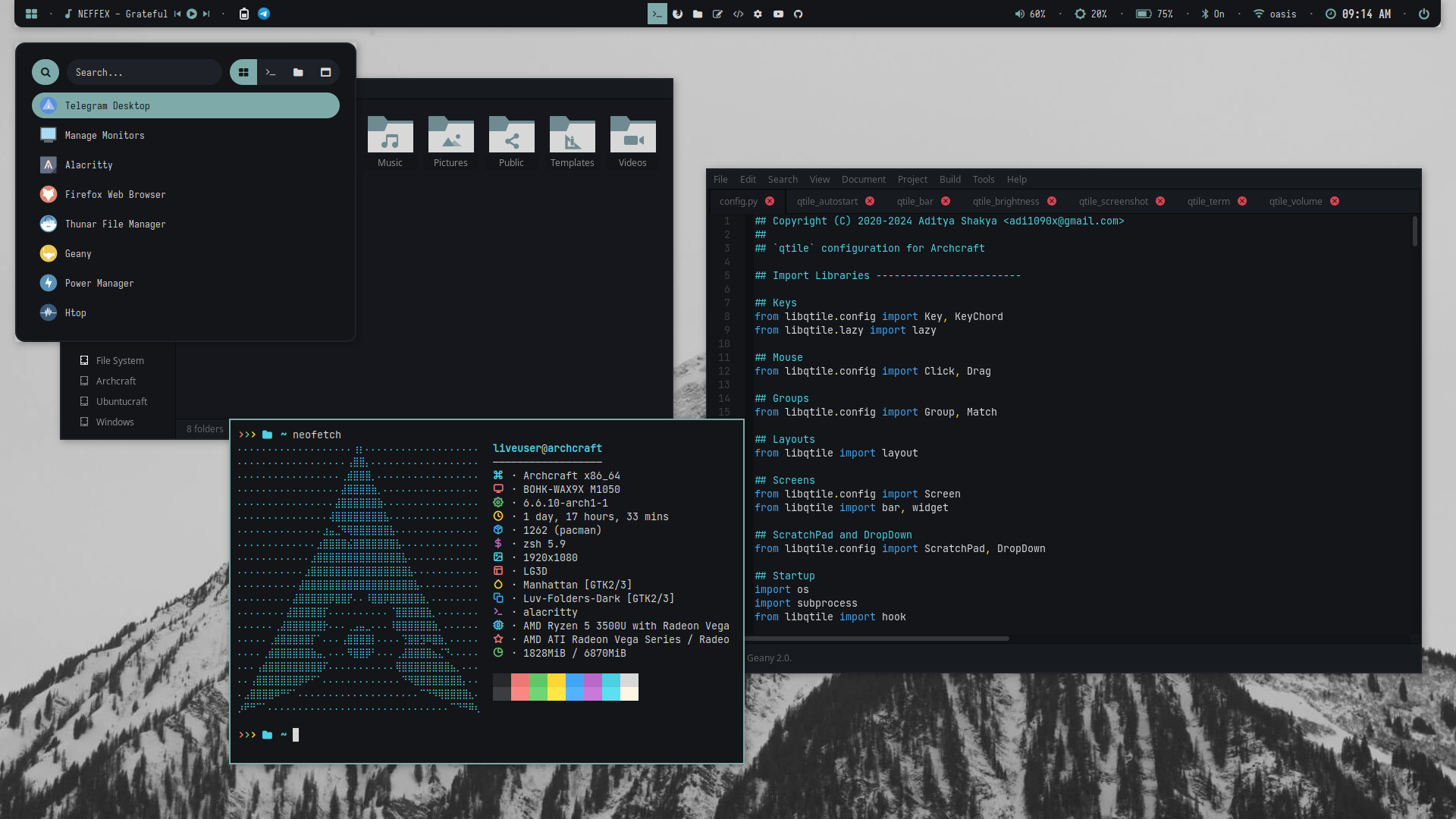Click the red color block in neofetch
1456x819 pixels.
[519, 687]
